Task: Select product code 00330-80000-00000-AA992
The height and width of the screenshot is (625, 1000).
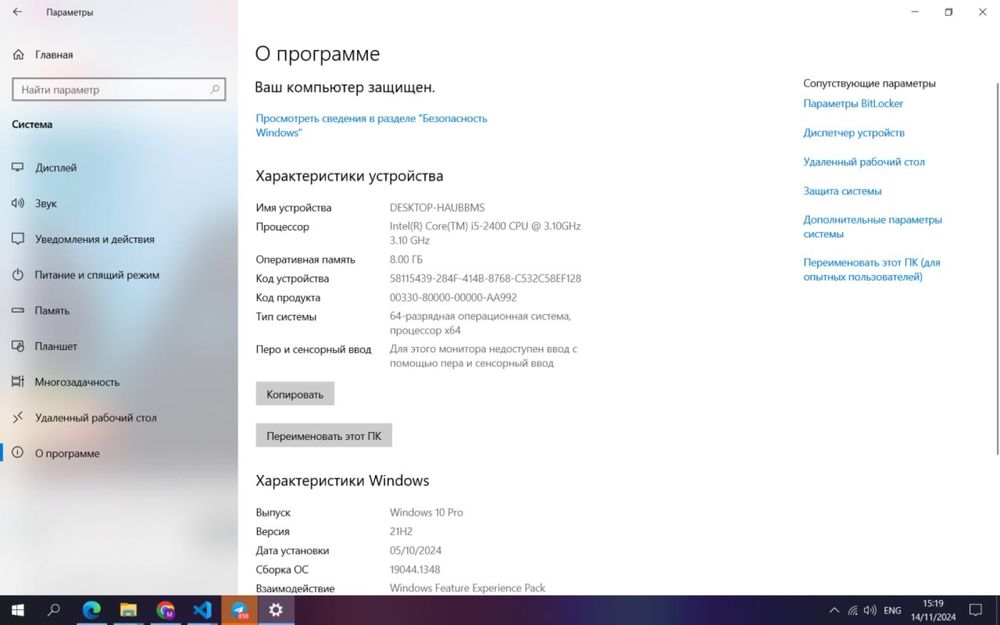Action: coord(453,298)
